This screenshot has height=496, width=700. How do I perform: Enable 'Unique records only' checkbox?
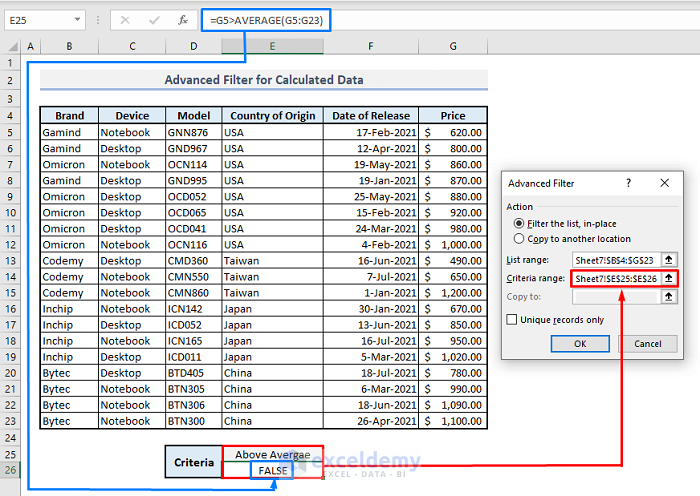tap(513, 320)
